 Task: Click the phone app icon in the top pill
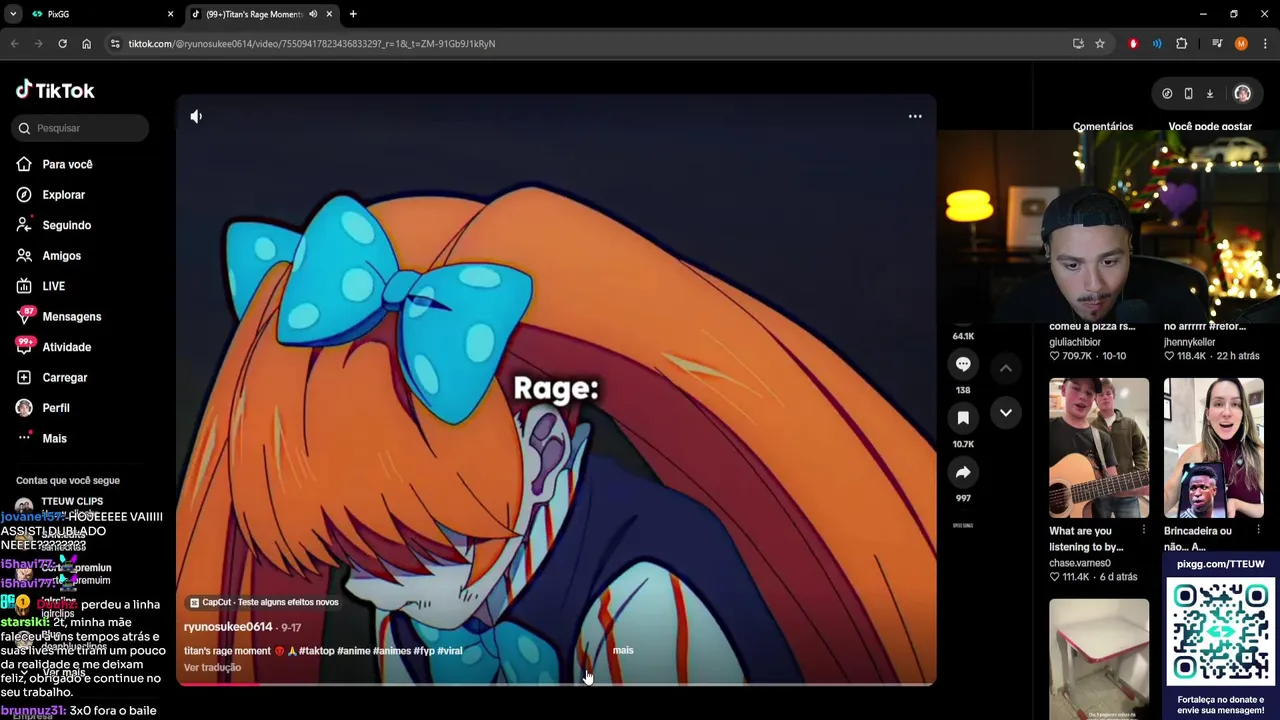pos(1188,93)
